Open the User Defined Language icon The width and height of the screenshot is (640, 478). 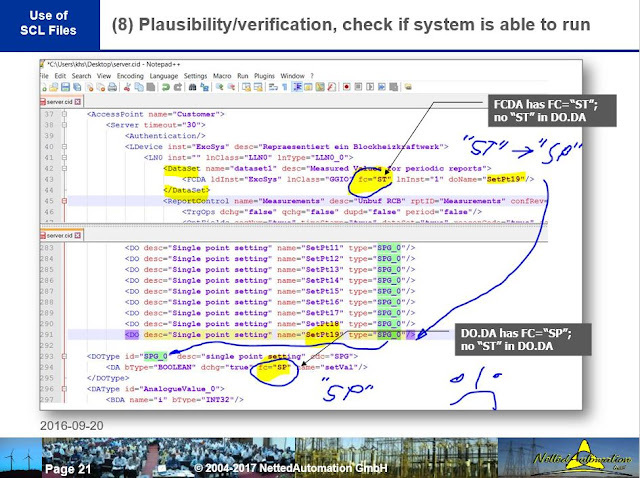(308, 87)
